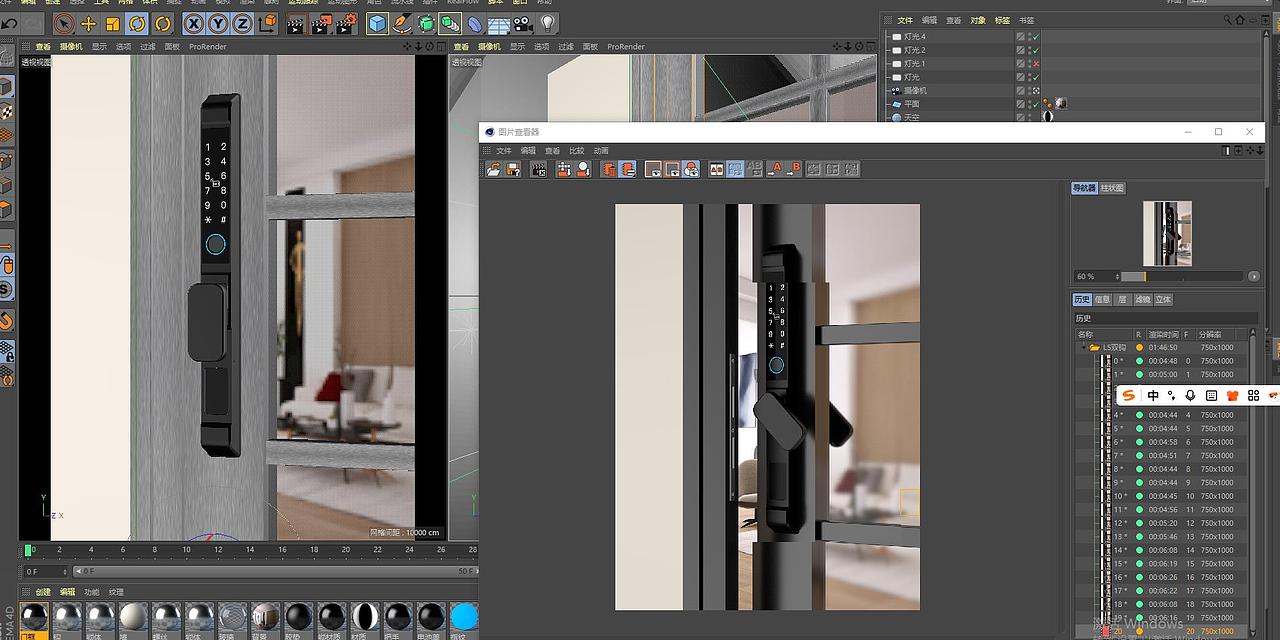This screenshot has height=640, width=1280.
Task: Switch to 历史 tab
Action: (1082, 299)
